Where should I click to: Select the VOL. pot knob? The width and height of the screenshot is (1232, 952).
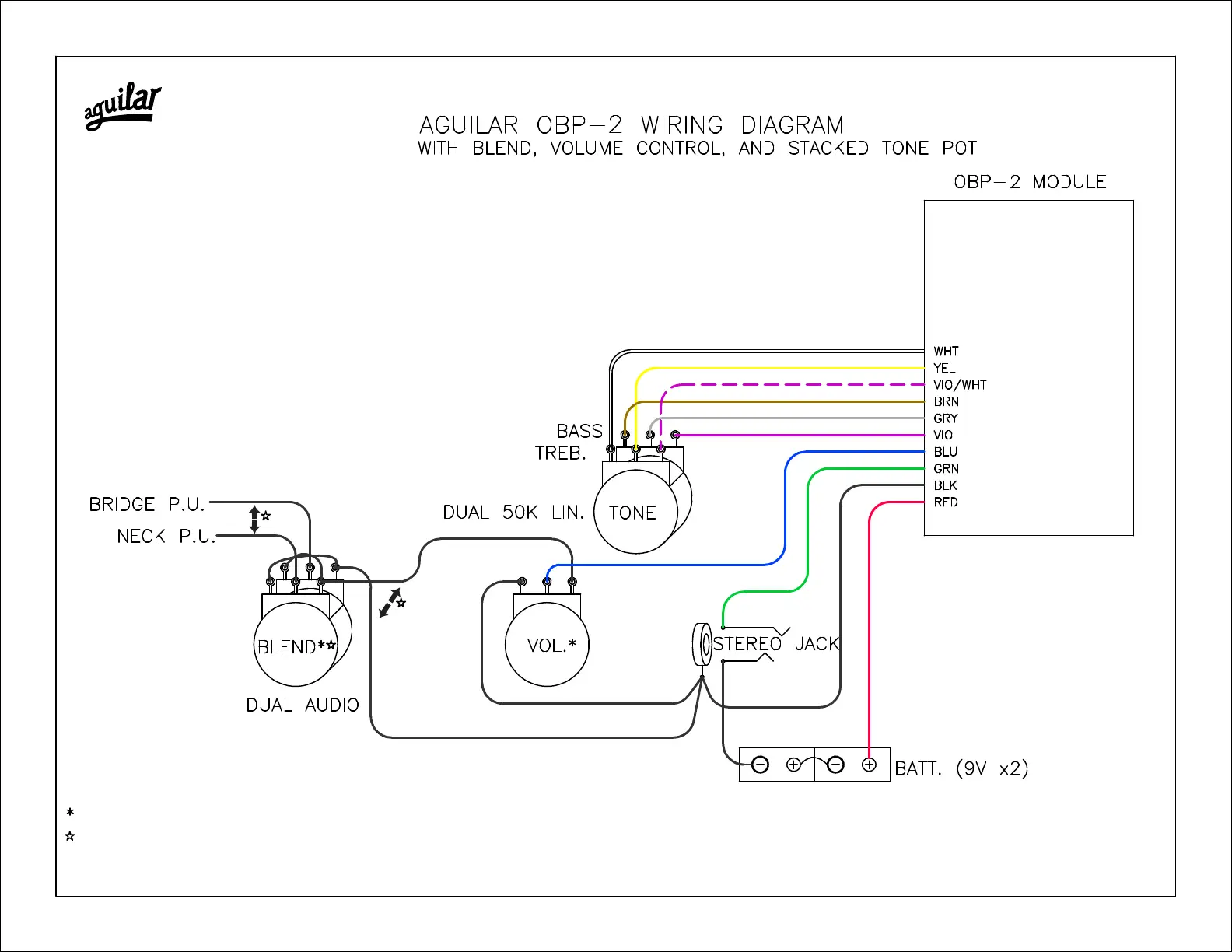click(x=547, y=645)
